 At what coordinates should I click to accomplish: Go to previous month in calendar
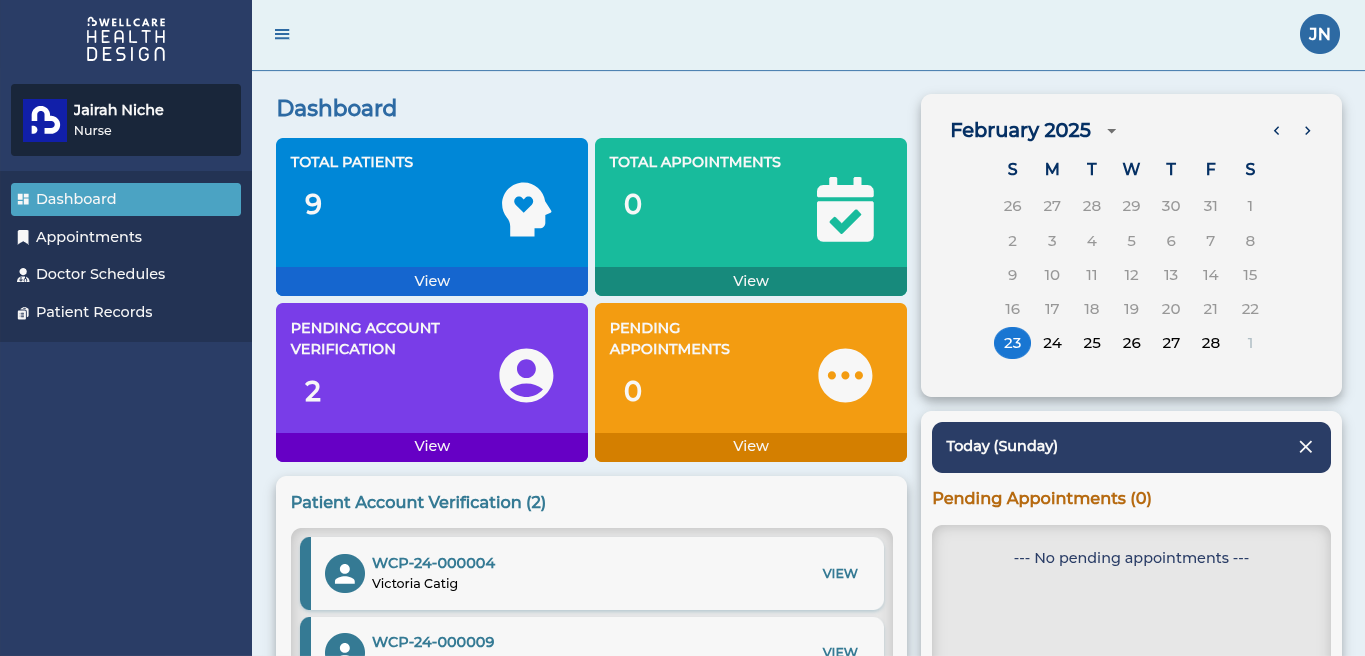click(1276, 131)
